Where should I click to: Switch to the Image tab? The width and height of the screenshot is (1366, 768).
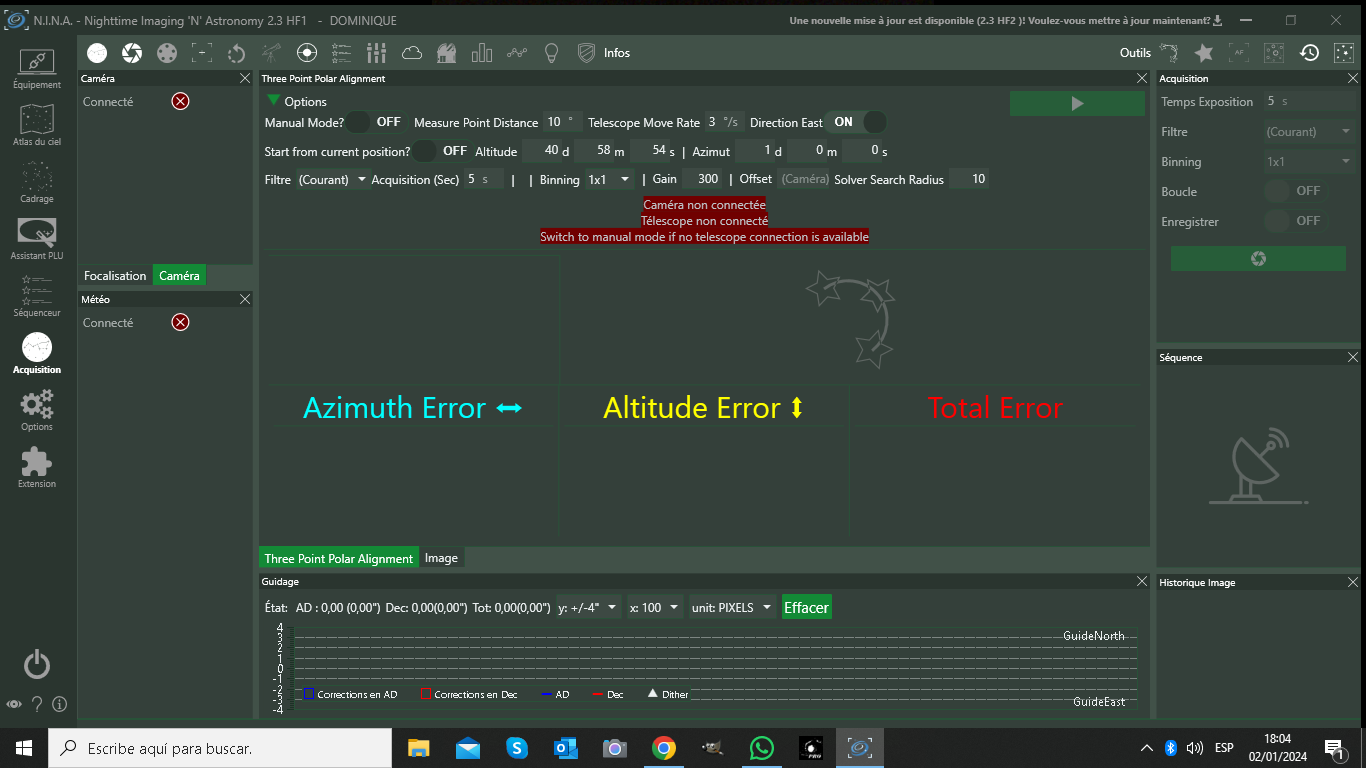[441, 558]
